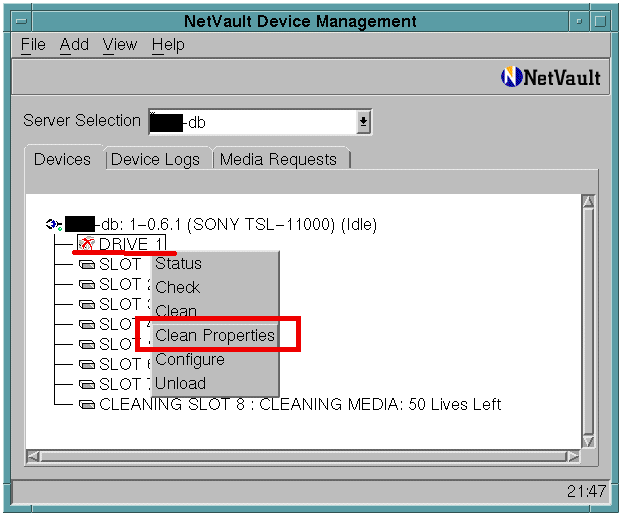Expand the Server Selection dropdown arrow
621x515 pixels.
(363, 122)
